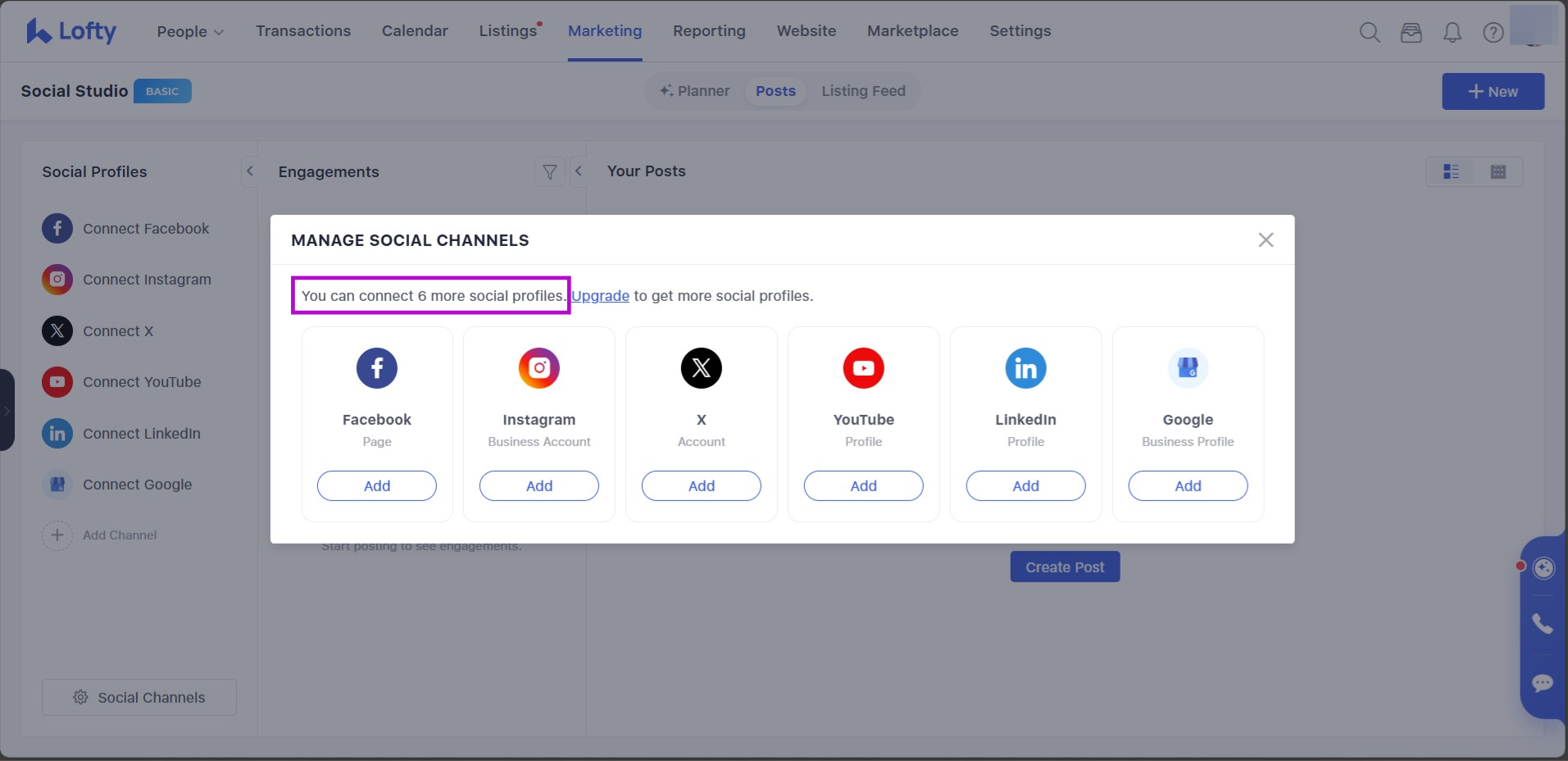
Task: Open the help question mark icon
Action: click(1493, 32)
